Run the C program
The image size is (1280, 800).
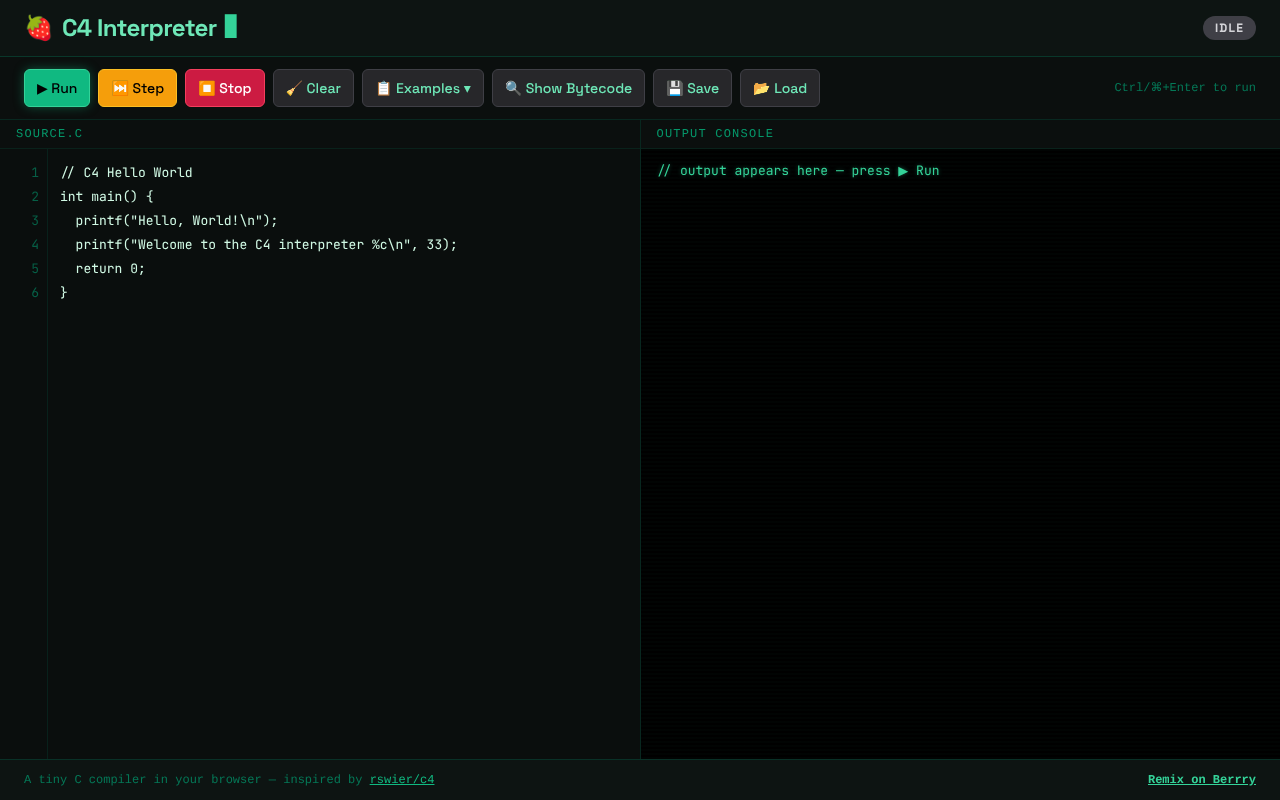point(57,88)
